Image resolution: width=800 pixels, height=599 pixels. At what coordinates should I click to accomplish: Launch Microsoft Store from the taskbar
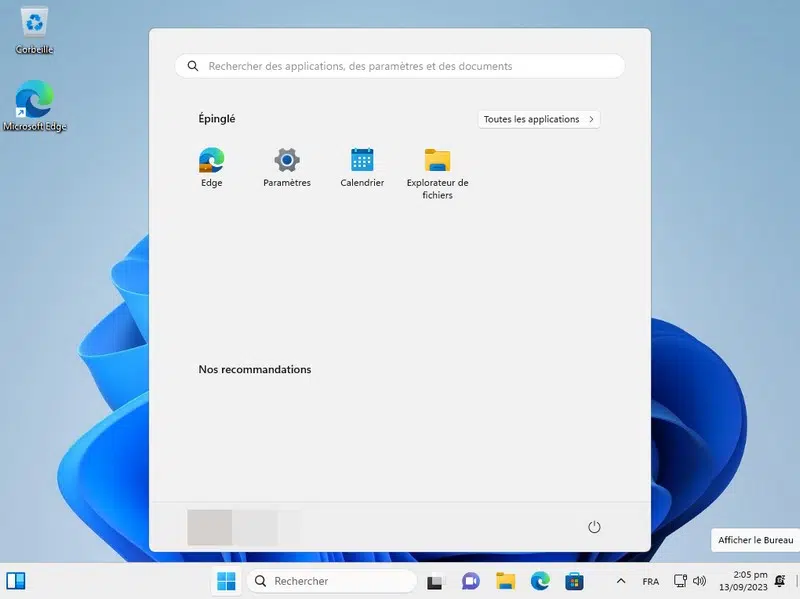[x=574, y=581]
